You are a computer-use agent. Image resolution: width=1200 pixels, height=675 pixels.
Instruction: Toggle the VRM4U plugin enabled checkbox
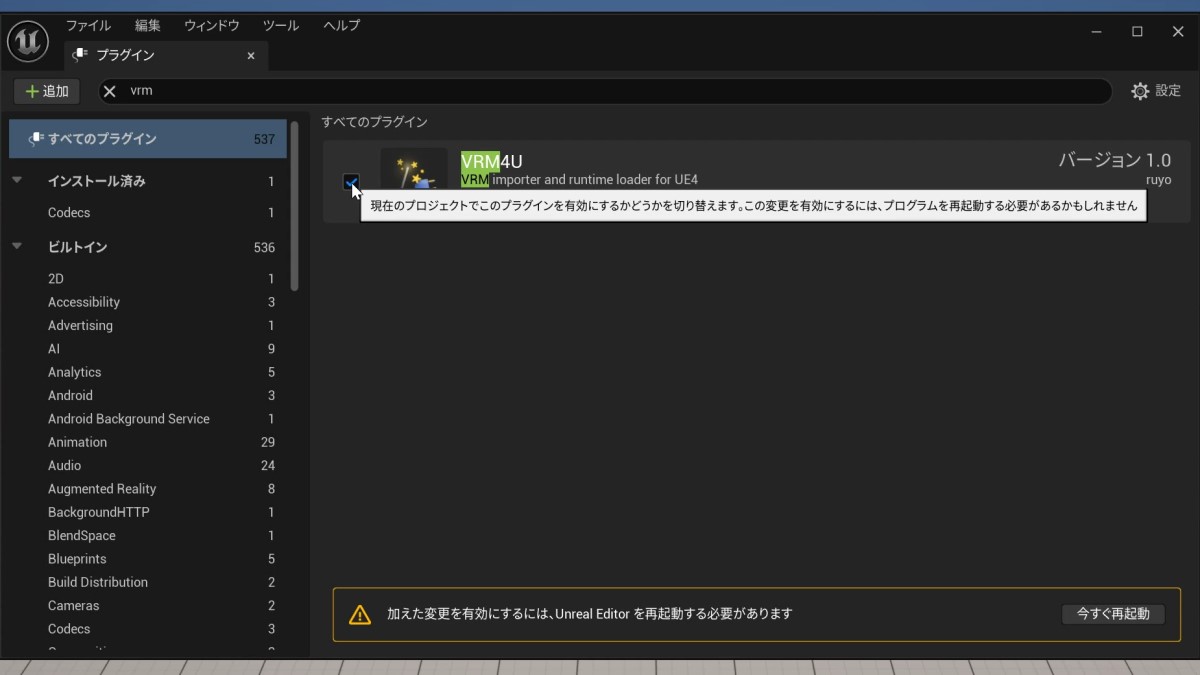[x=351, y=182]
